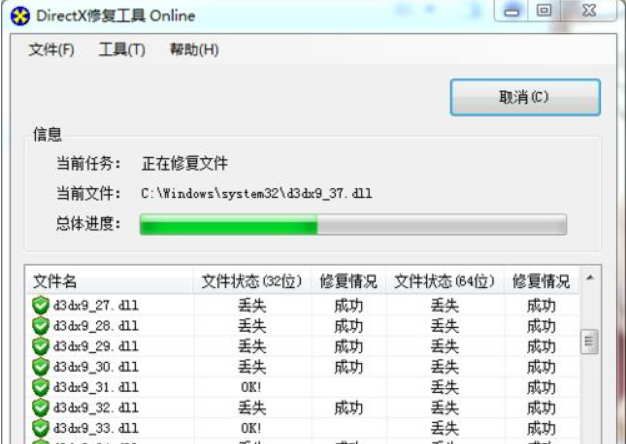Screen dimensions: 626x444
Task: Select the shield icon beside d3dx9_32.dll
Action: tap(41, 408)
